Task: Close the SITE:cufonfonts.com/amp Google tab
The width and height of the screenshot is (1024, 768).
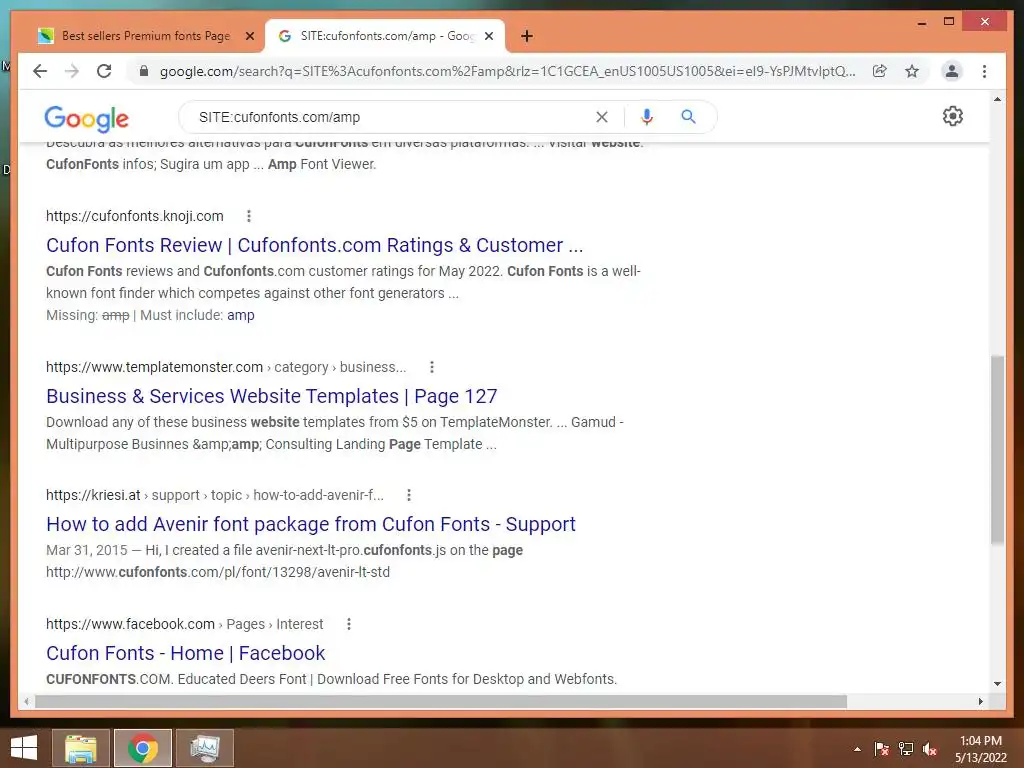Action: (x=488, y=36)
